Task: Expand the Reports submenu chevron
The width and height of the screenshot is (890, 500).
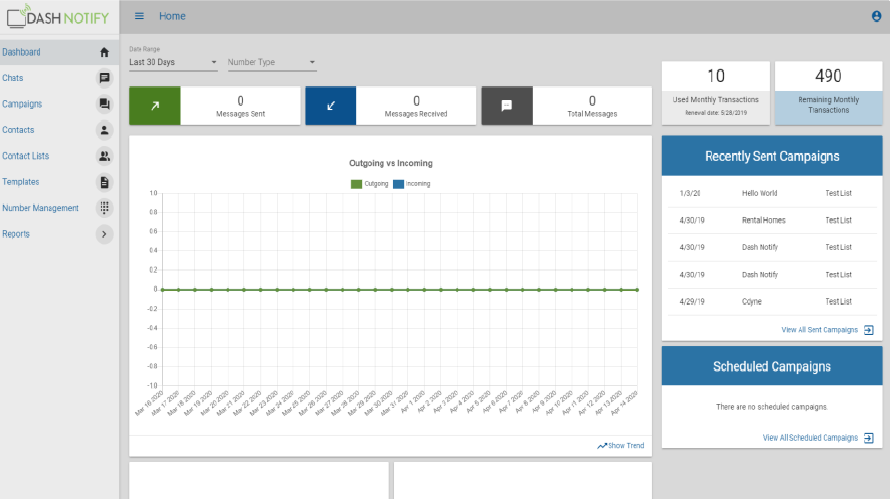Action: click(104, 234)
